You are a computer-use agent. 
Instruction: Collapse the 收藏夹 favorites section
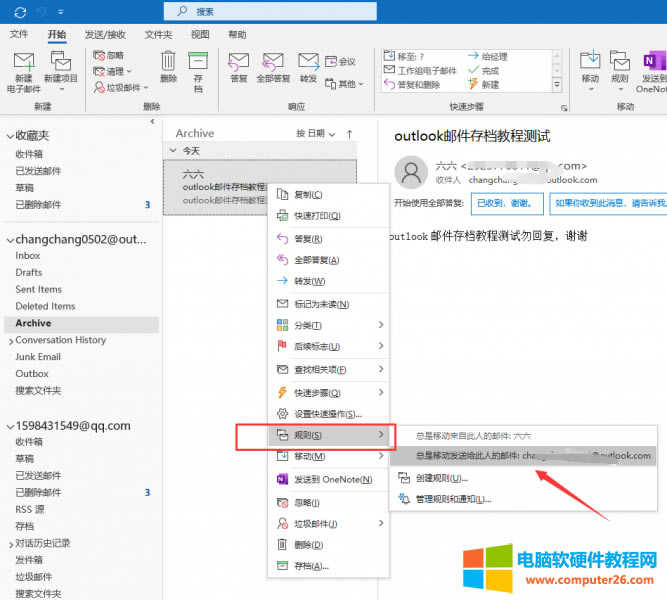coord(9,135)
